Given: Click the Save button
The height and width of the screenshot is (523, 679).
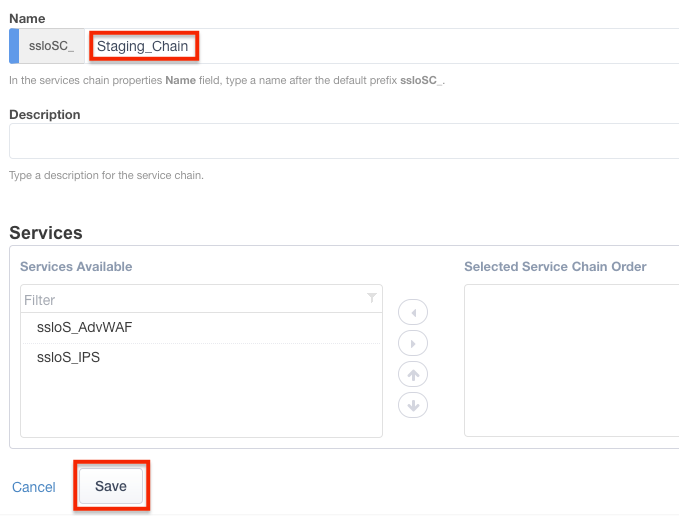Looking at the screenshot, I should pos(111,486).
